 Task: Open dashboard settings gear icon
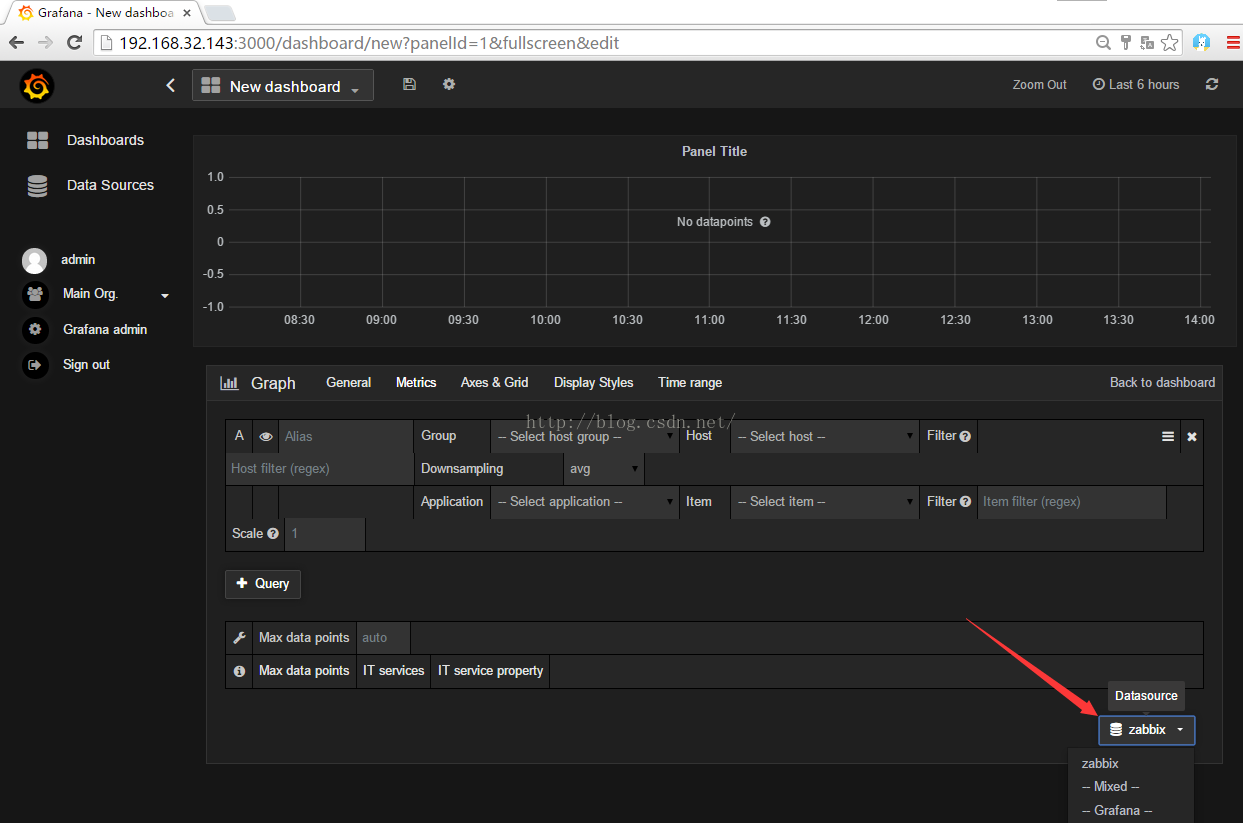click(x=449, y=84)
